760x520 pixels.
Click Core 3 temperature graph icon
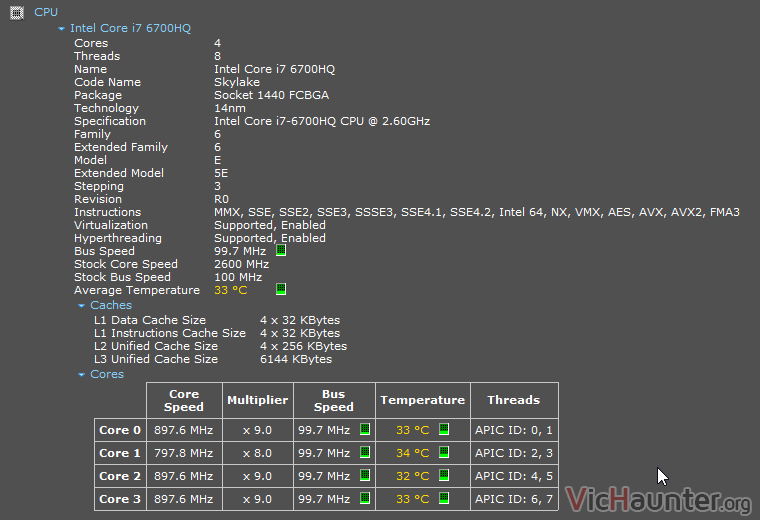tap(444, 498)
